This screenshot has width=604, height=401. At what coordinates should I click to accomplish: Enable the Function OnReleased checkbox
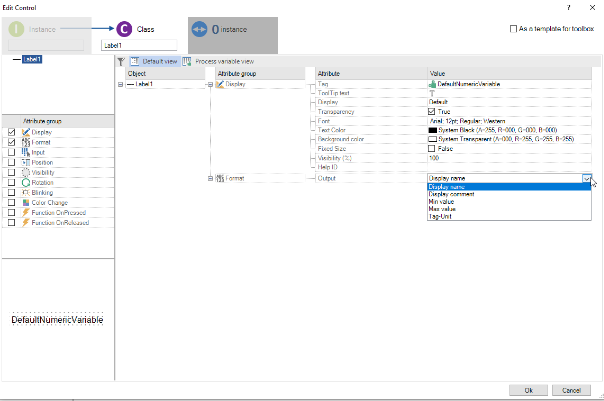coord(12,222)
